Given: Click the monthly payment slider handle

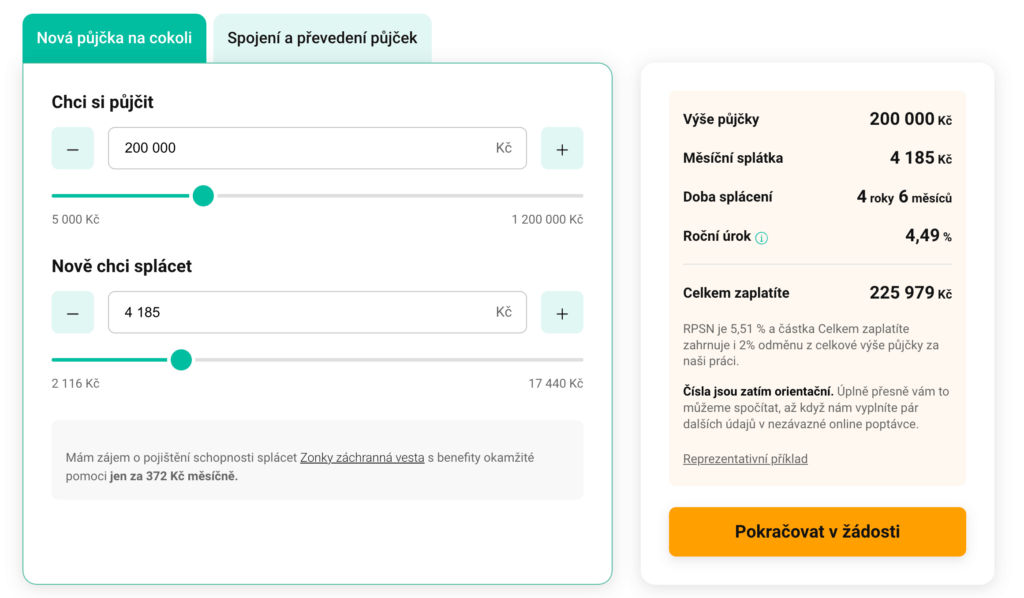Looking at the screenshot, I should point(181,359).
